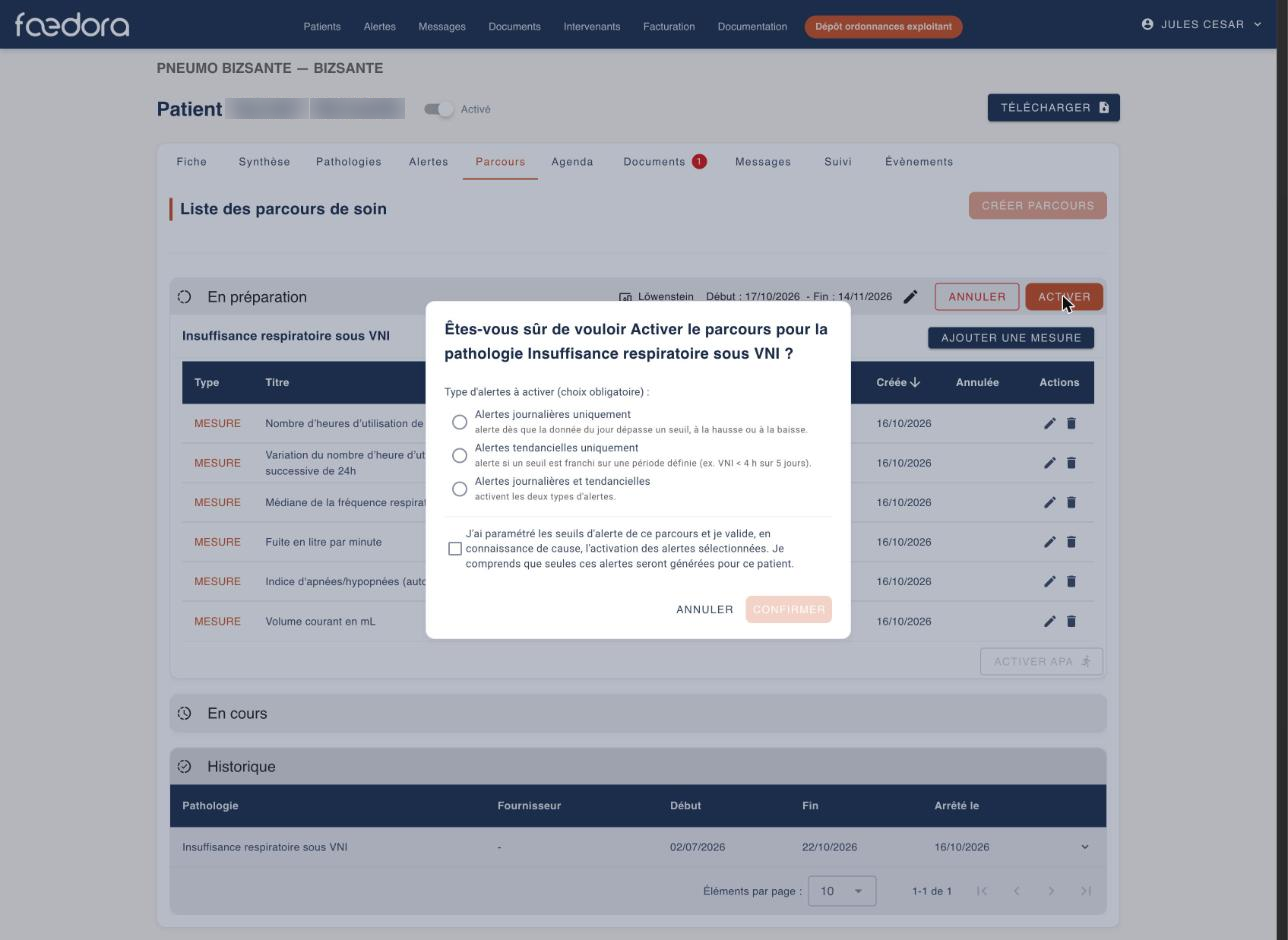Open the Messages top menu

pos(442,26)
